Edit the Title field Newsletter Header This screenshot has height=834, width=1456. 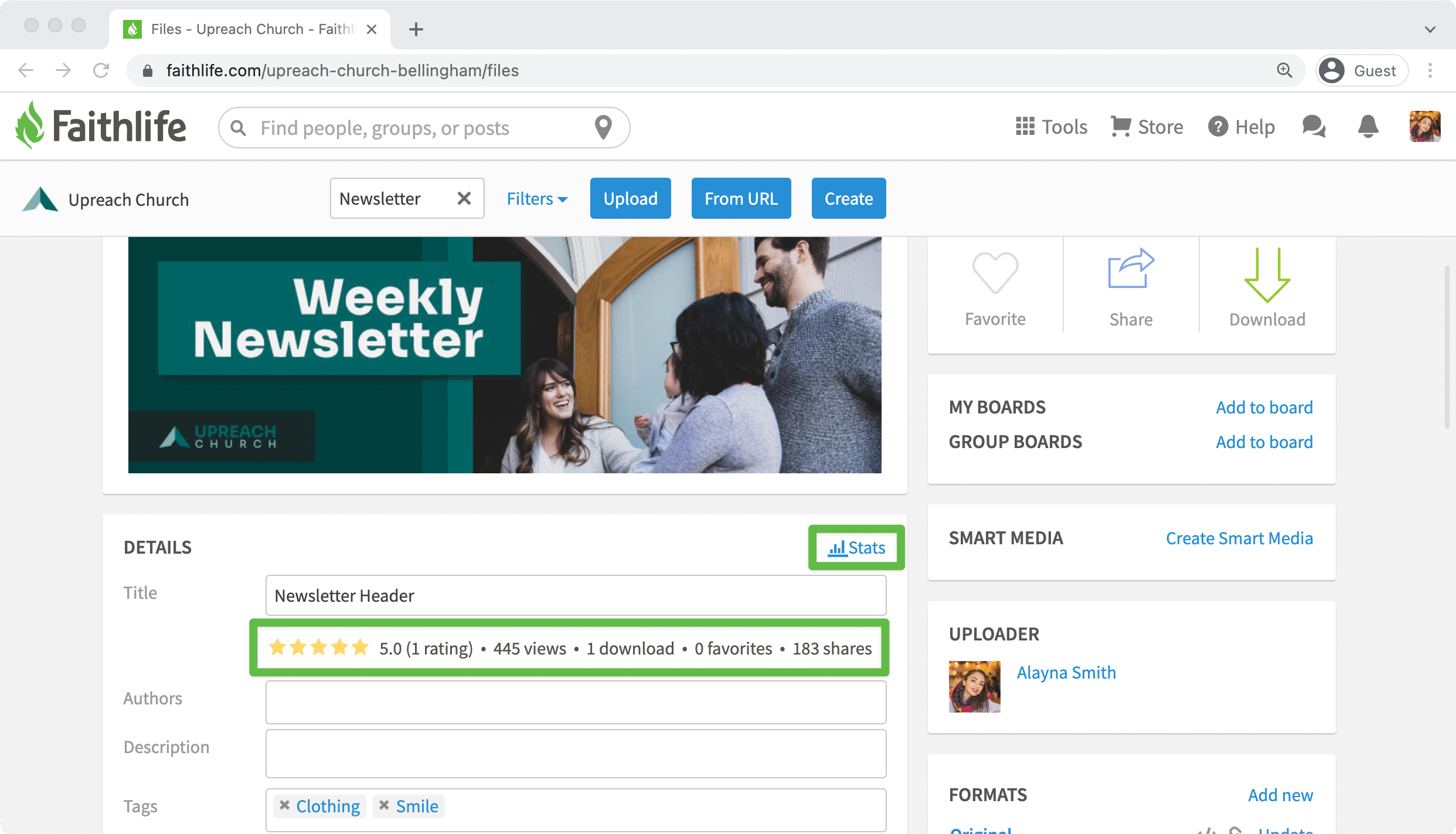(x=576, y=595)
